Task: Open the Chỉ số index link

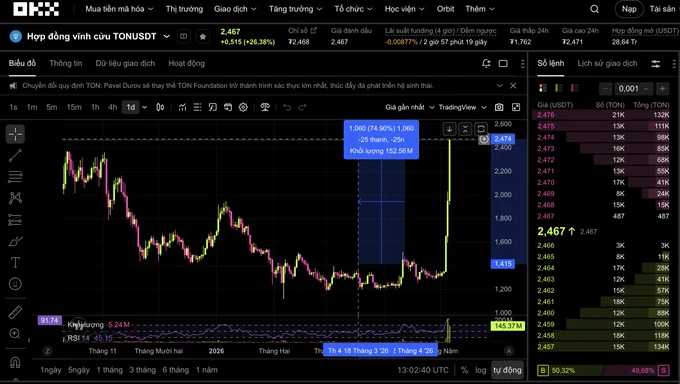Action: (x=302, y=30)
